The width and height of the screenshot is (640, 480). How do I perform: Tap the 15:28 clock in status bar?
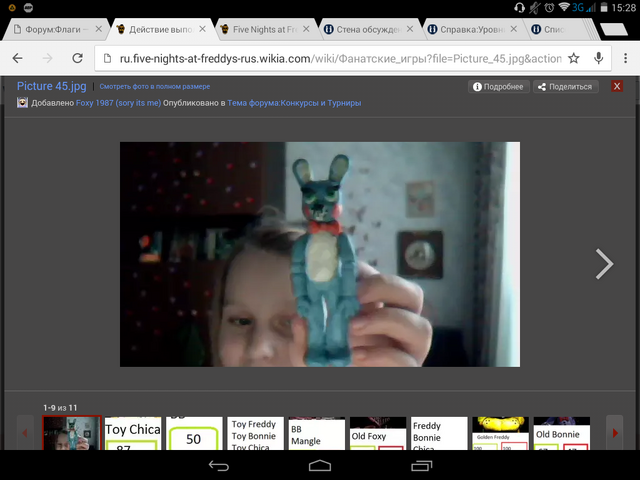(623, 7)
